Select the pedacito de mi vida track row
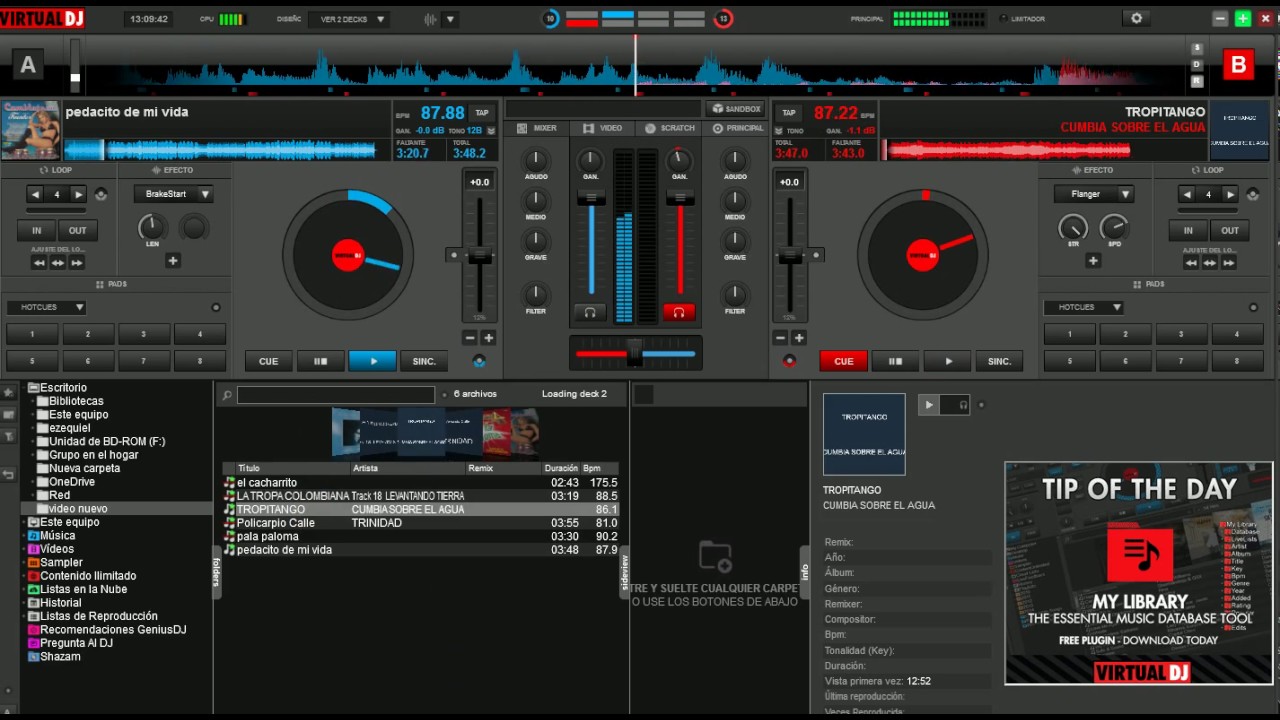Image resolution: width=1280 pixels, height=720 pixels. 420,550
